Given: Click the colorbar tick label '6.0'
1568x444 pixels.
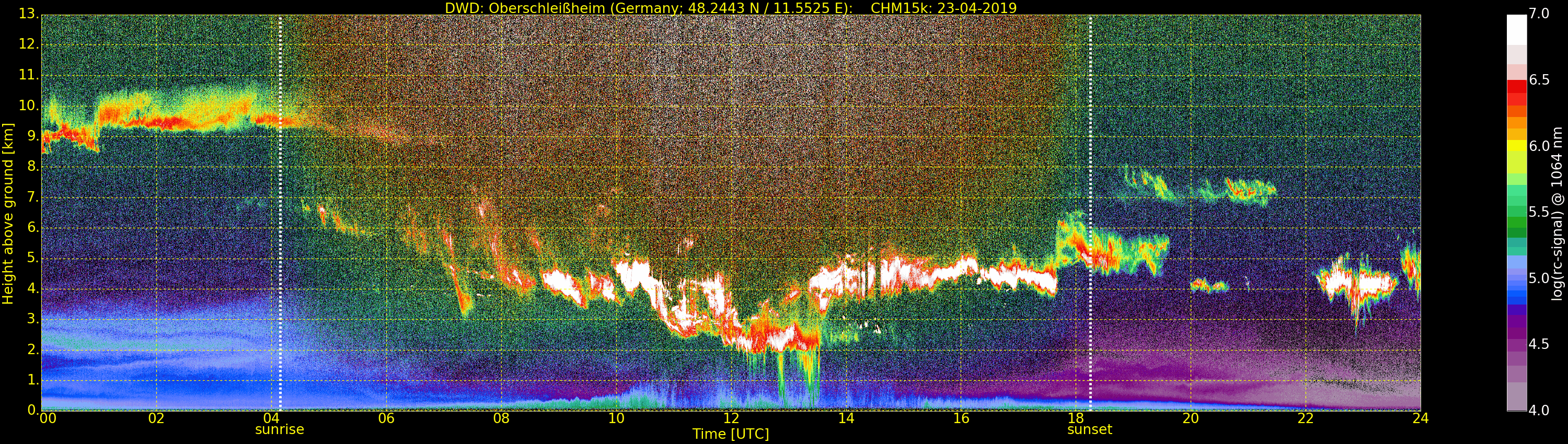Looking at the screenshot, I should coord(1539,147).
